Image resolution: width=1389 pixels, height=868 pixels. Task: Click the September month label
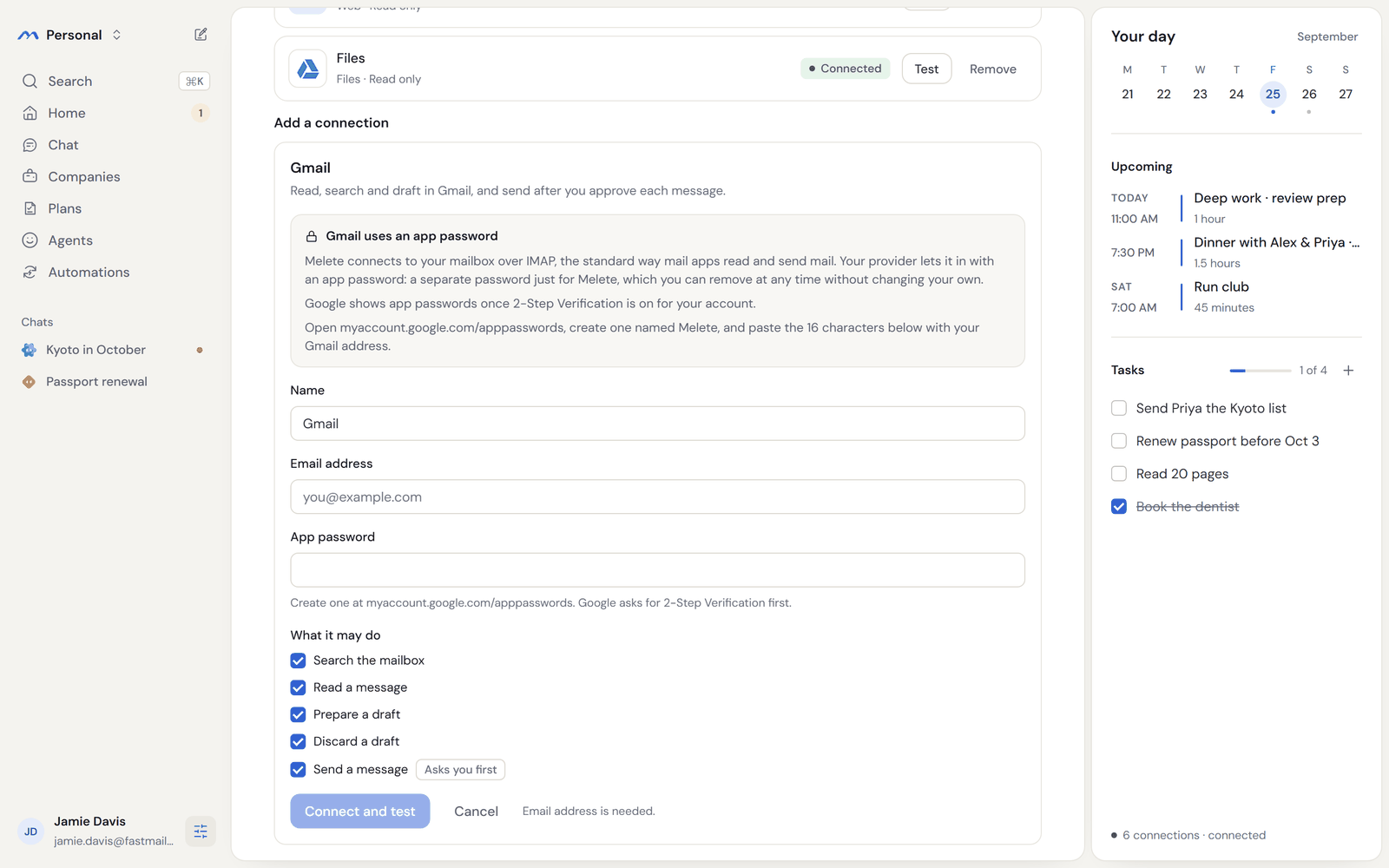tap(1327, 36)
